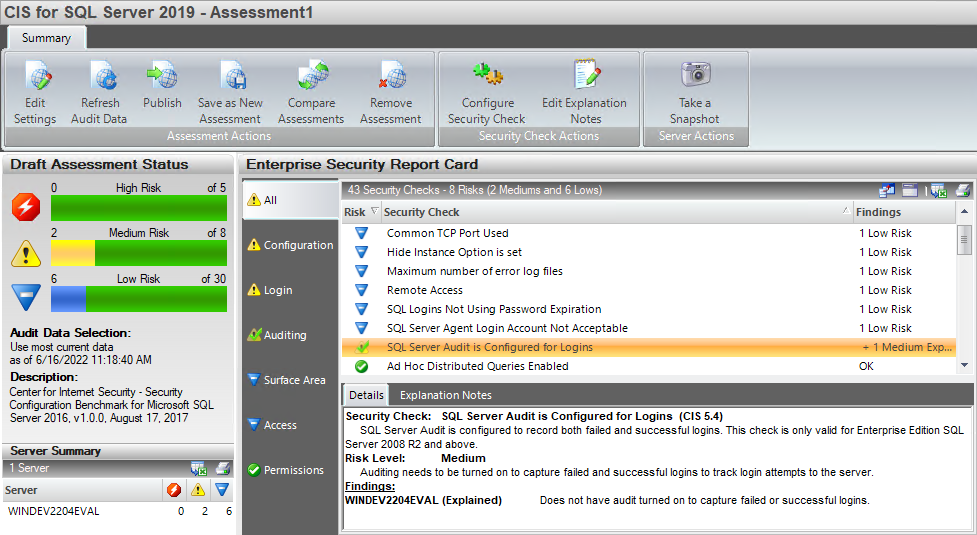This screenshot has height=535, width=977.
Task: Click Report Card pop-out window icon
Action: point(887,190)
